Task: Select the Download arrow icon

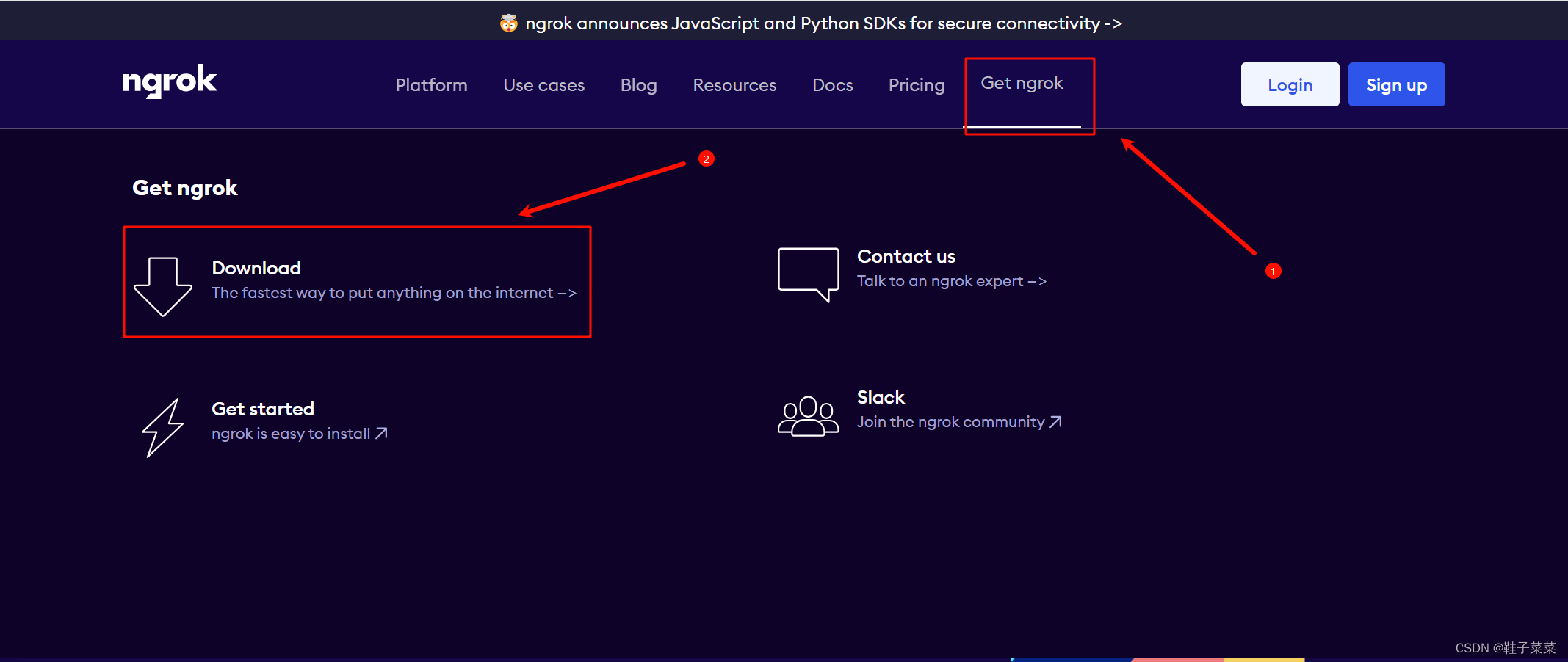Action: tap(163, 285)
